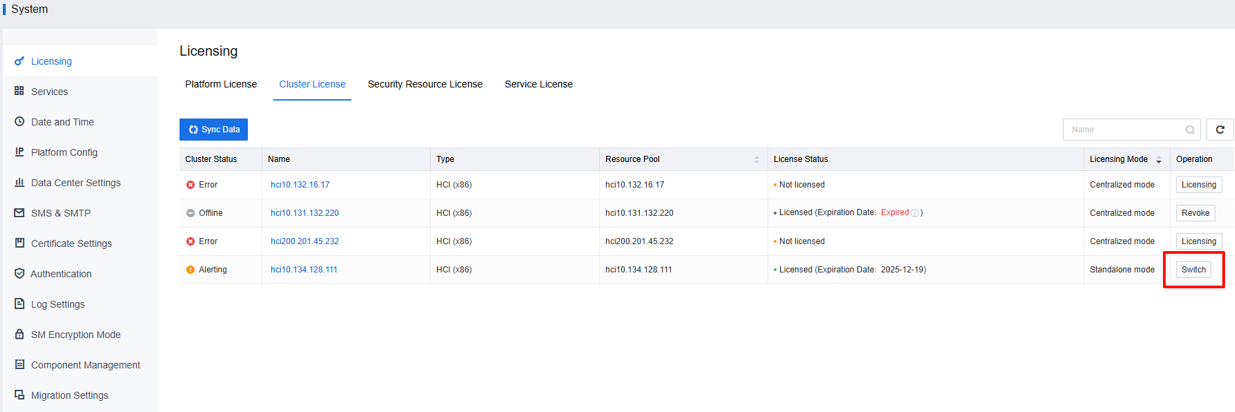Image resolution: width=1235 pixels, height=412 pixels.
Task: Click the Data Center Settings building icon
Action: tap(19, 183)
